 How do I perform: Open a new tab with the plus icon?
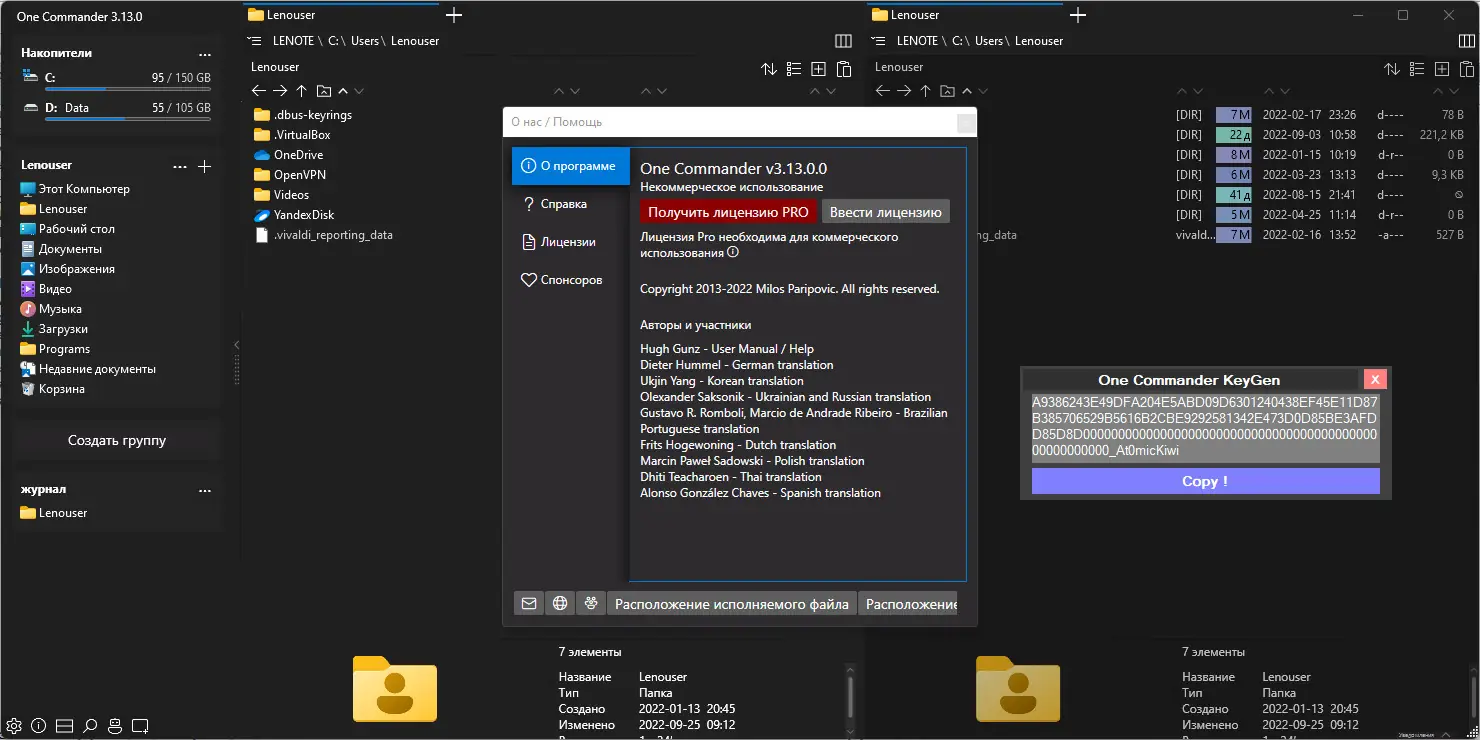(x=453, y=15)
